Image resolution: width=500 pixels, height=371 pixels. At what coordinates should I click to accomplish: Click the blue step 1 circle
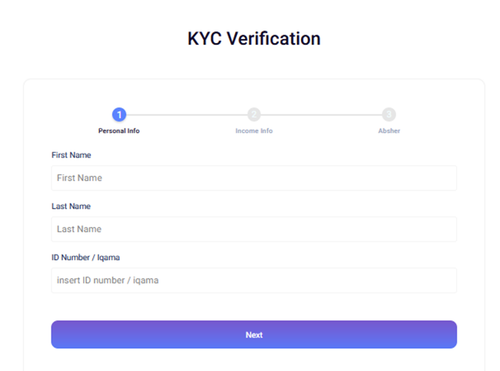119,115
